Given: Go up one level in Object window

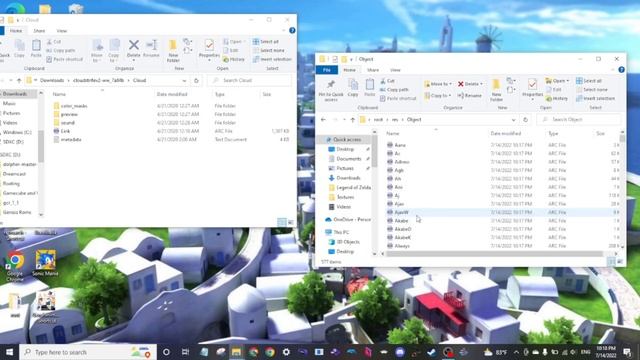Looking at the screenshot, I should pos(353,120).
